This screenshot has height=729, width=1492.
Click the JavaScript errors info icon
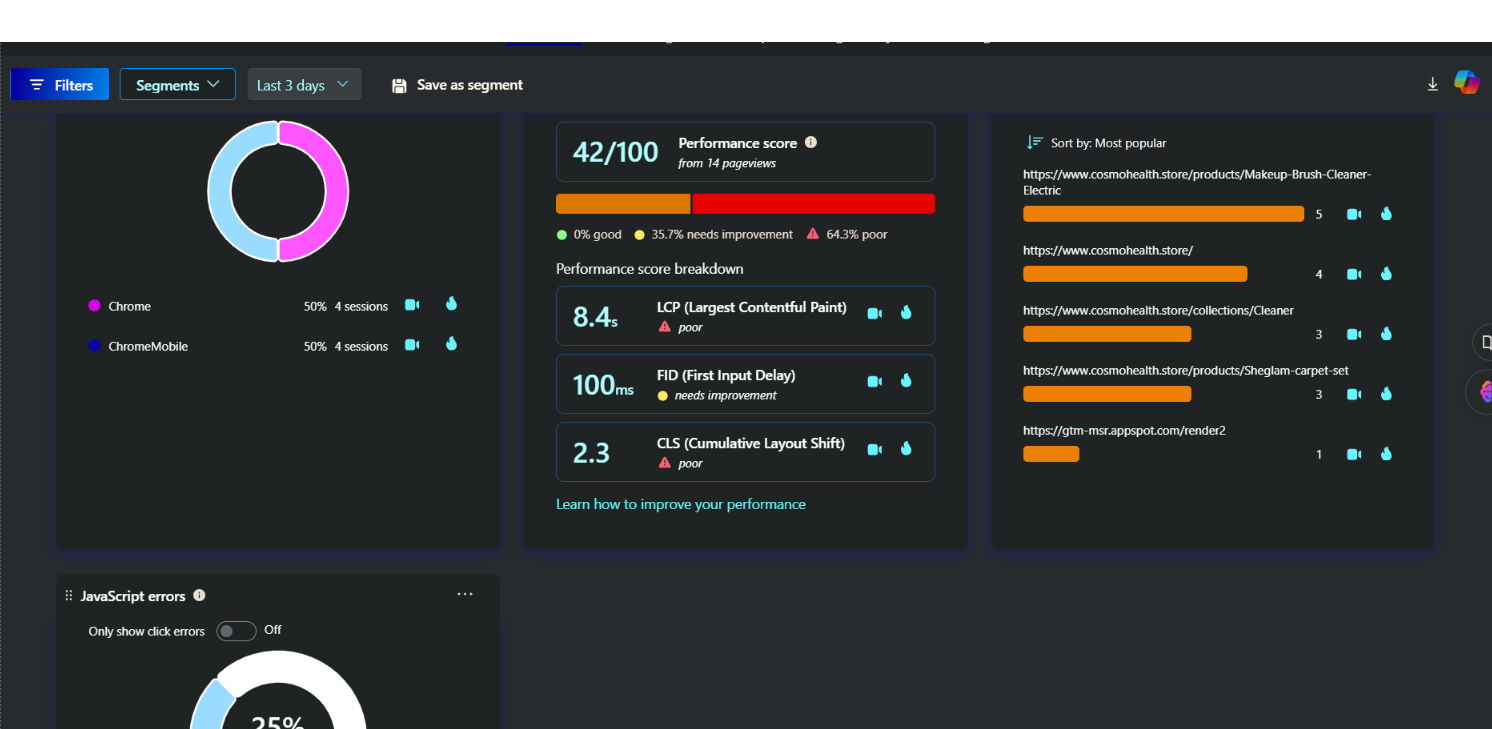(x=199, y=595)
